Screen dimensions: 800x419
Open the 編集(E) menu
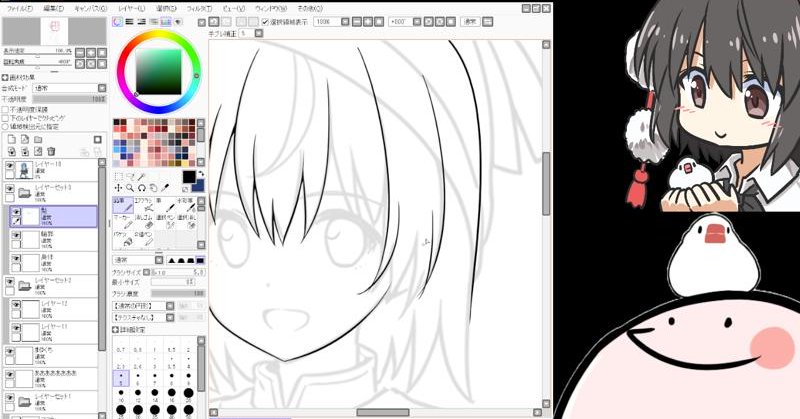(x=54, y=9)
